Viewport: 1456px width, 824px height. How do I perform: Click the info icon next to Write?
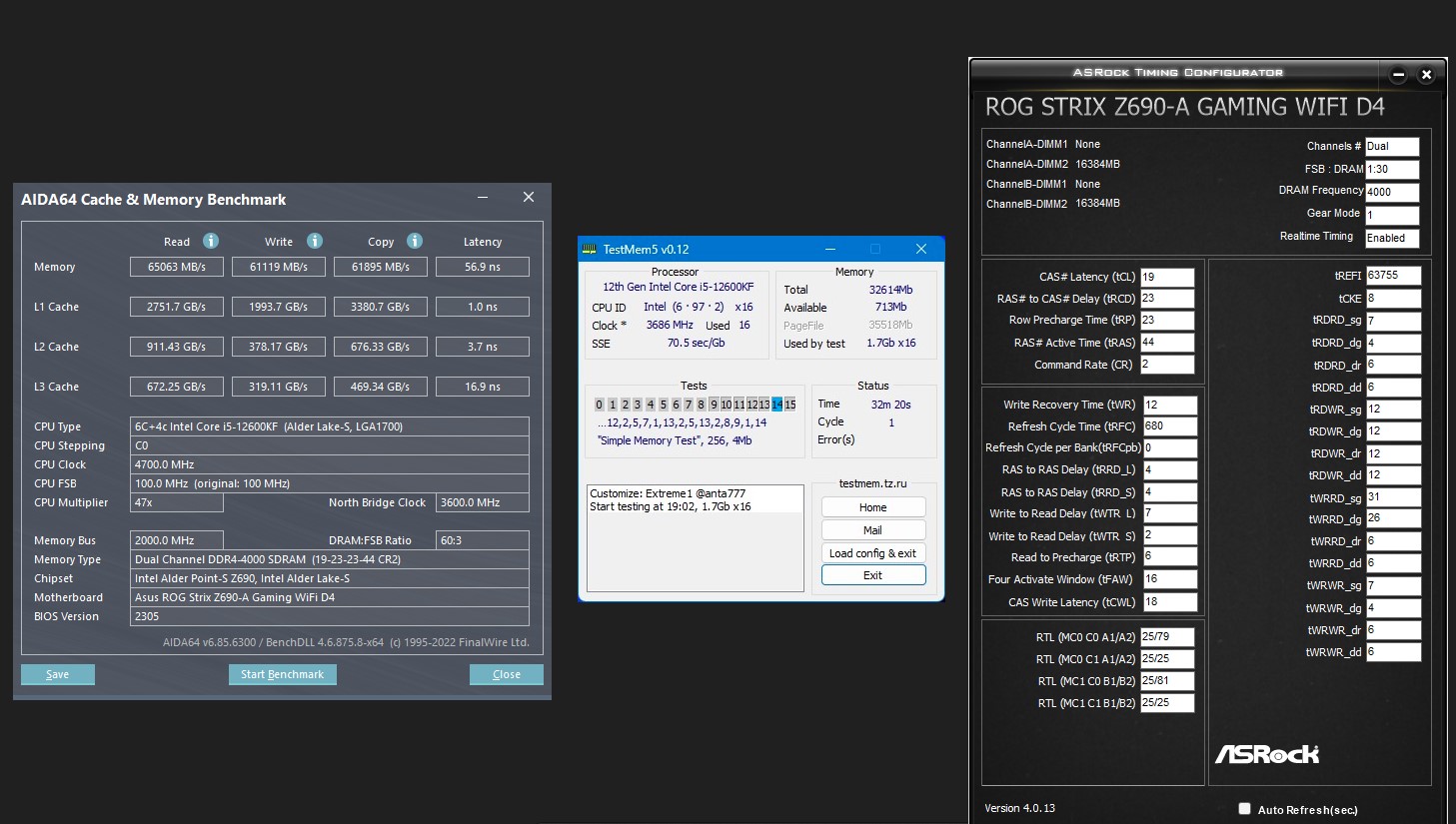tap(315, 241)
